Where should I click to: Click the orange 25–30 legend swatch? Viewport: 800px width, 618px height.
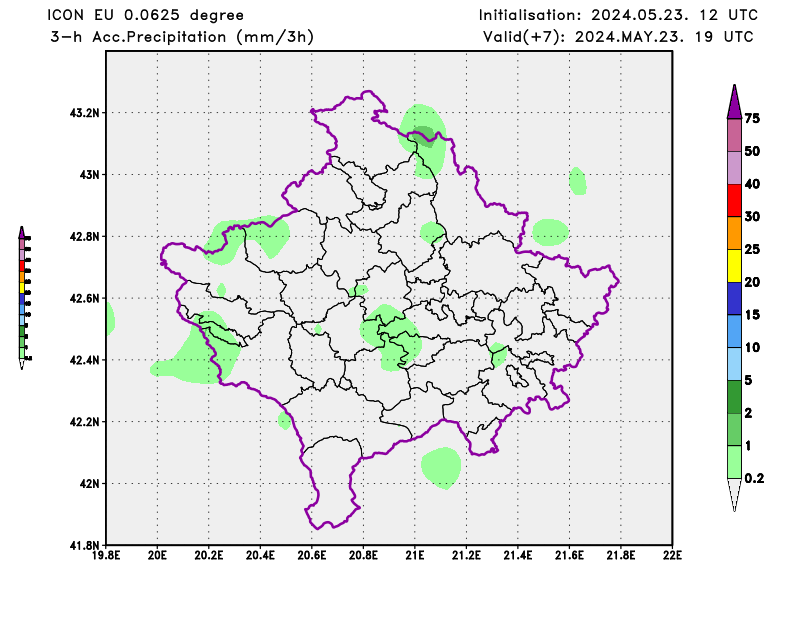pos(734,233)
